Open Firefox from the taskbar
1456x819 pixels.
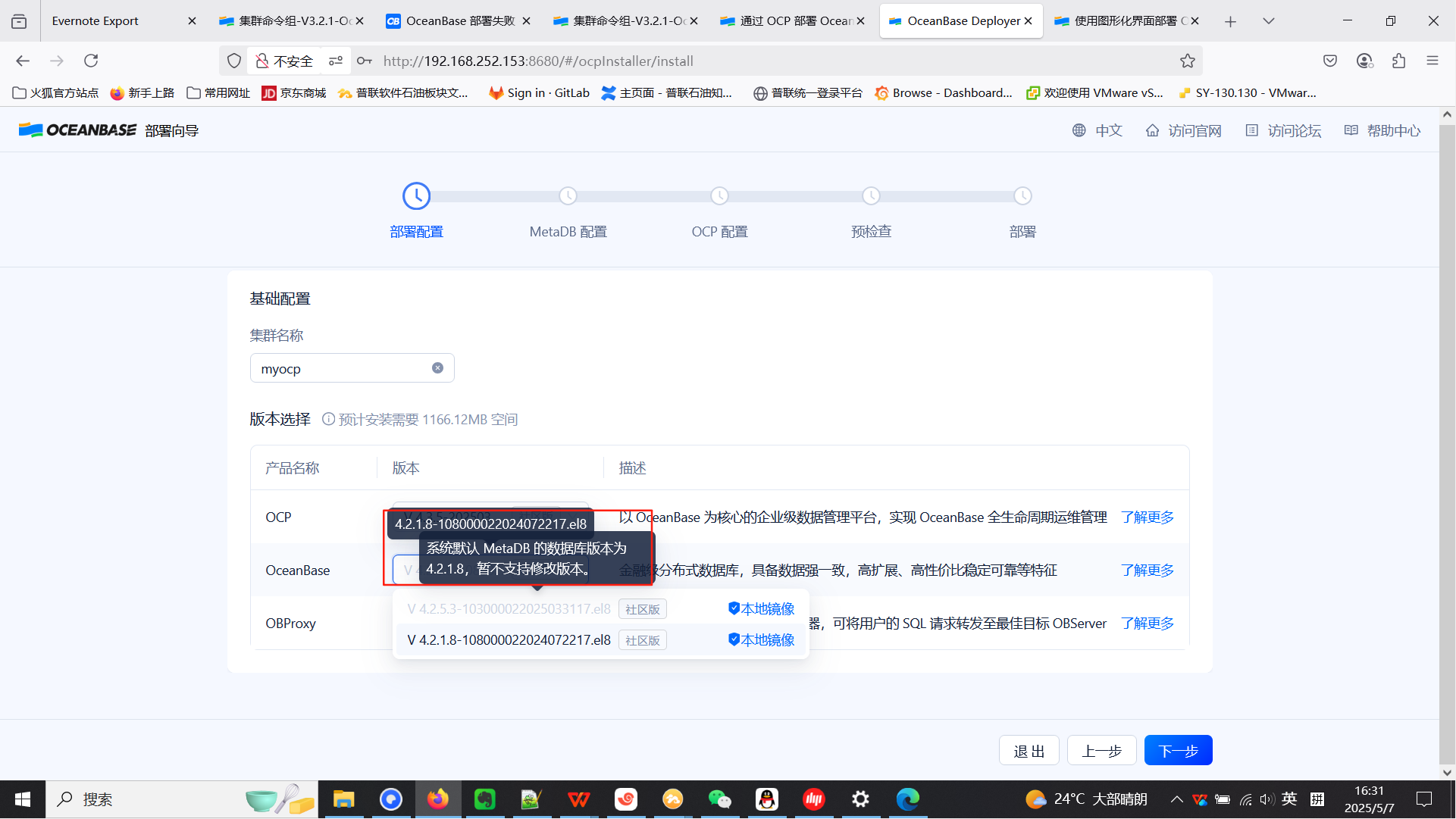pos(437,799)
